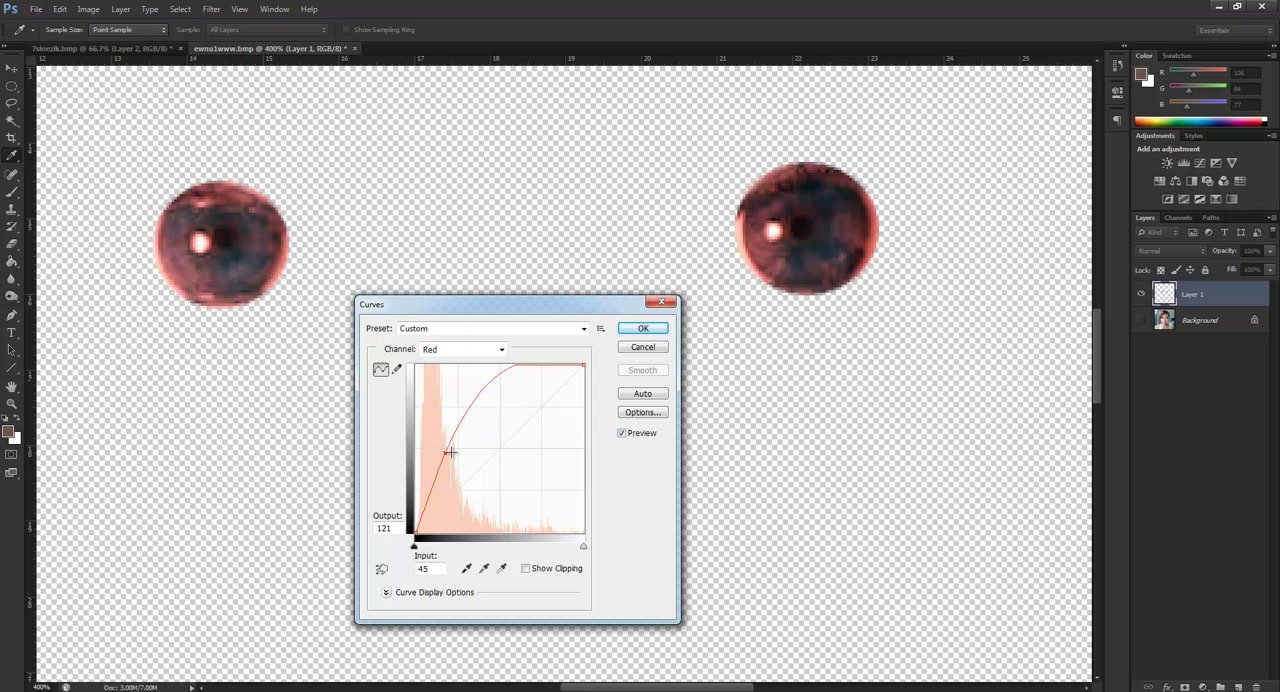Click the Auto button
Image resolution: width=1280 pixels, height=692 pixels.
tap(643, 393)
